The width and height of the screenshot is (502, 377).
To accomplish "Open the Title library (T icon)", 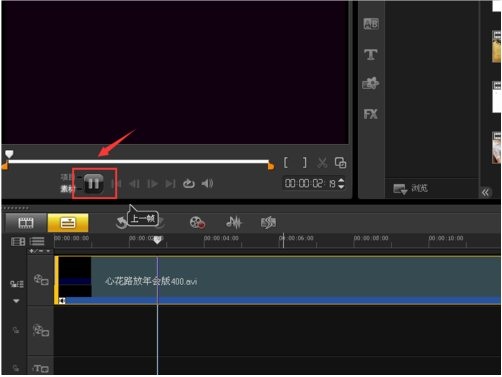I will pyautogui.click(x=371, y=54).
